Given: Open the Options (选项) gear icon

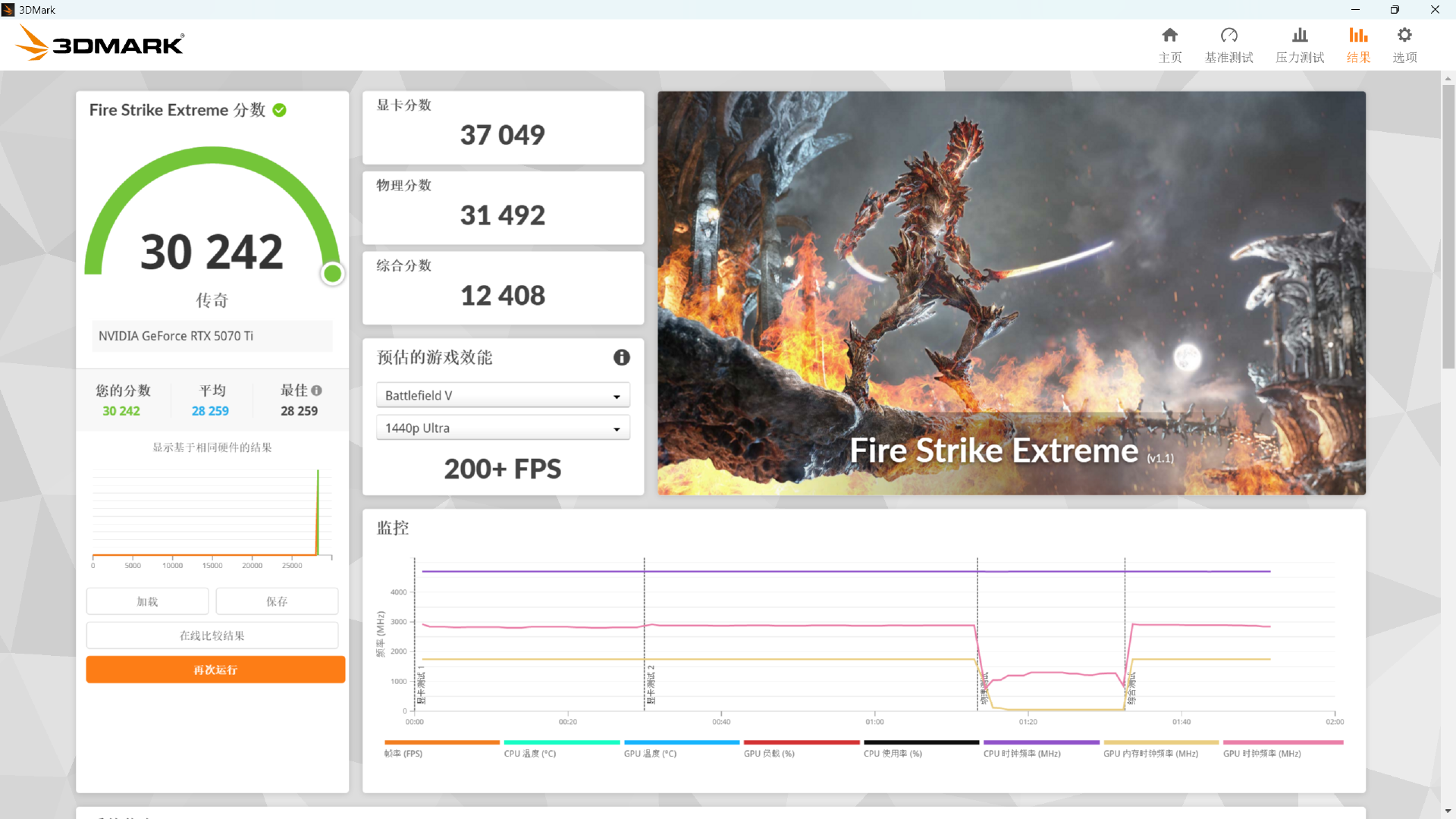Looking at the screenshot, I should click(1404, 36).
